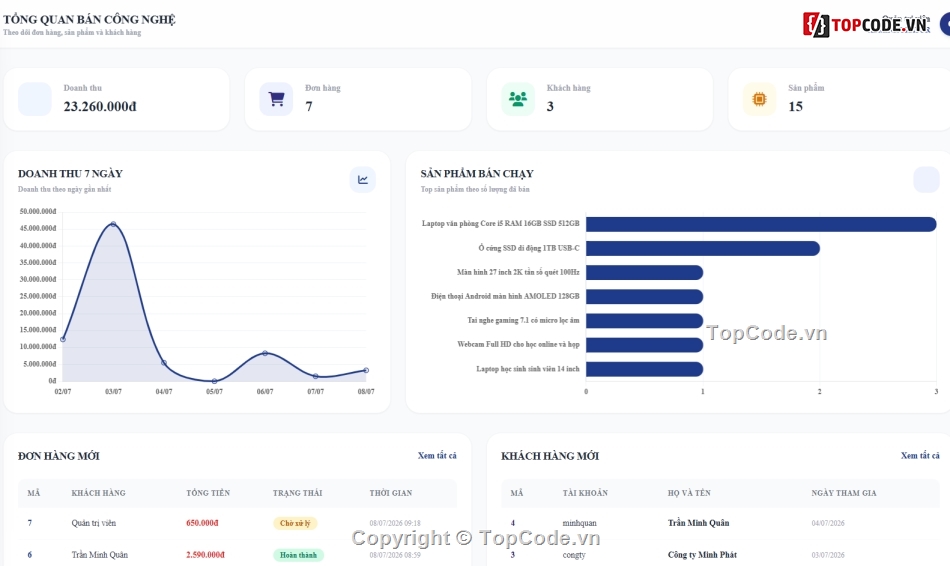The image size is (950, 566).
Task: Click the Hoàn thành status badge
Action: point(298,554)
